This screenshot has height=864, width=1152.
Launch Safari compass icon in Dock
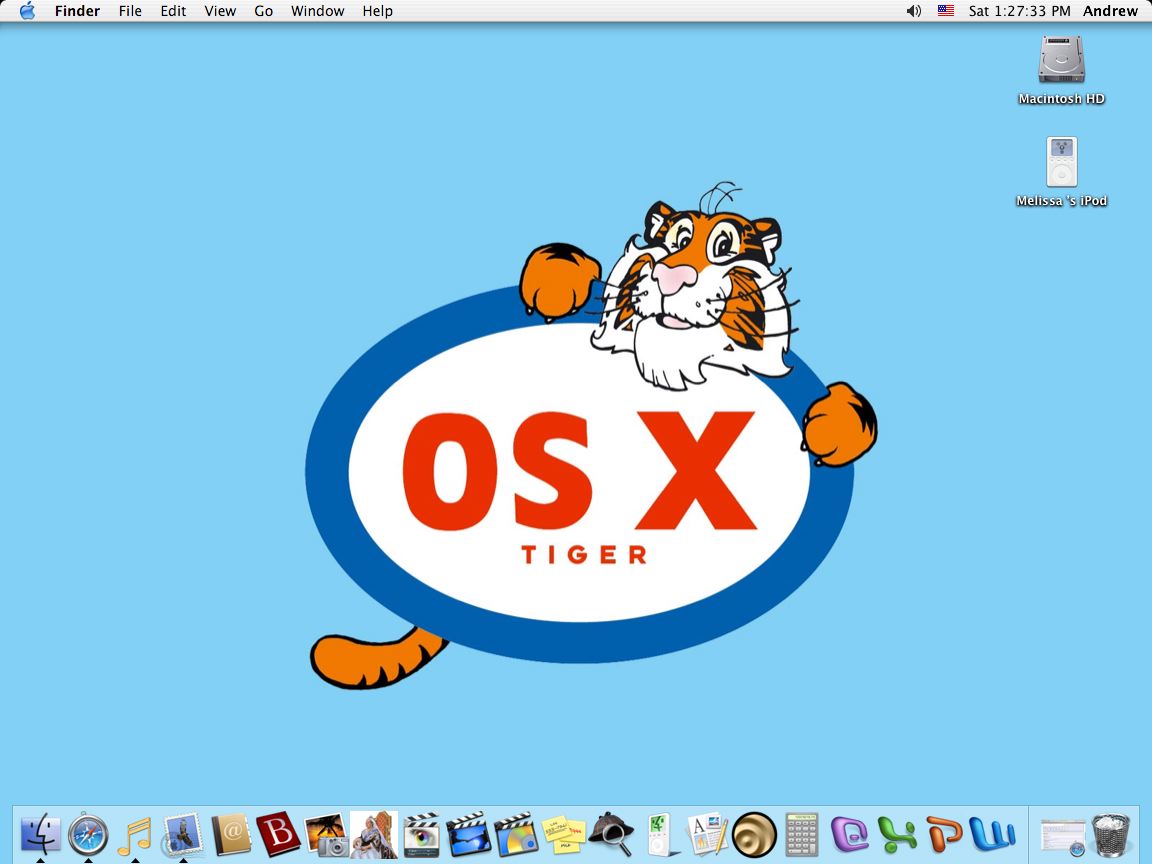(x=88, y=835)
